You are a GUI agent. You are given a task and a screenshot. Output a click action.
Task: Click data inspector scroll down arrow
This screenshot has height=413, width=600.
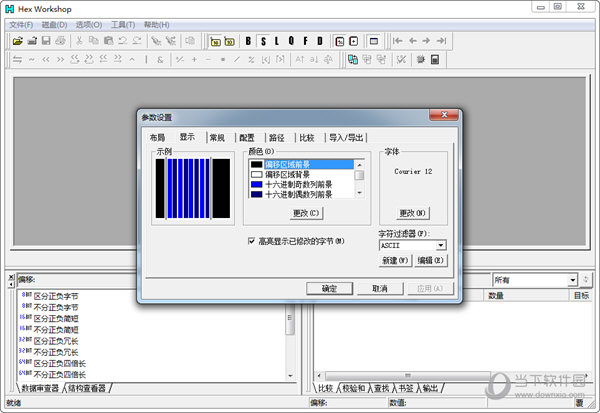pyautogui.click(x=290, y=376)
